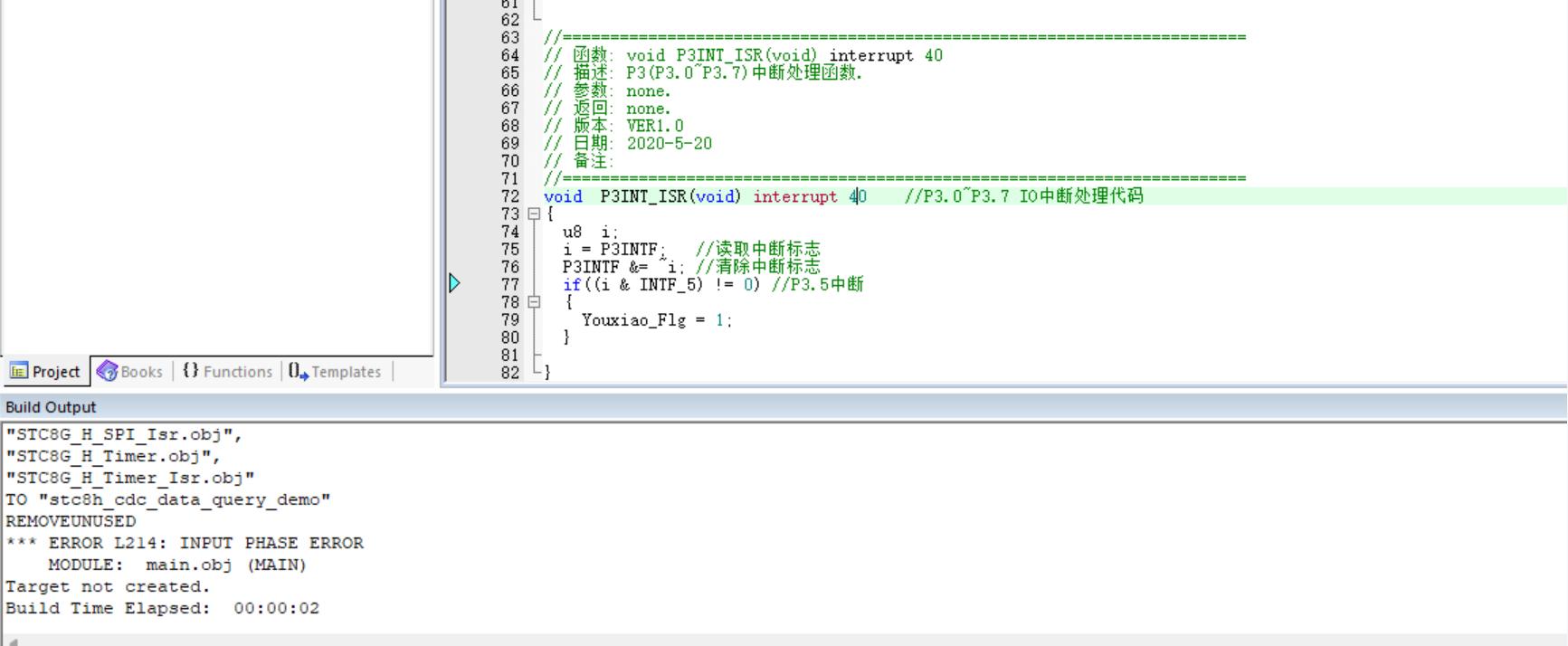Click the Functions braces icon

pos(190,371)
